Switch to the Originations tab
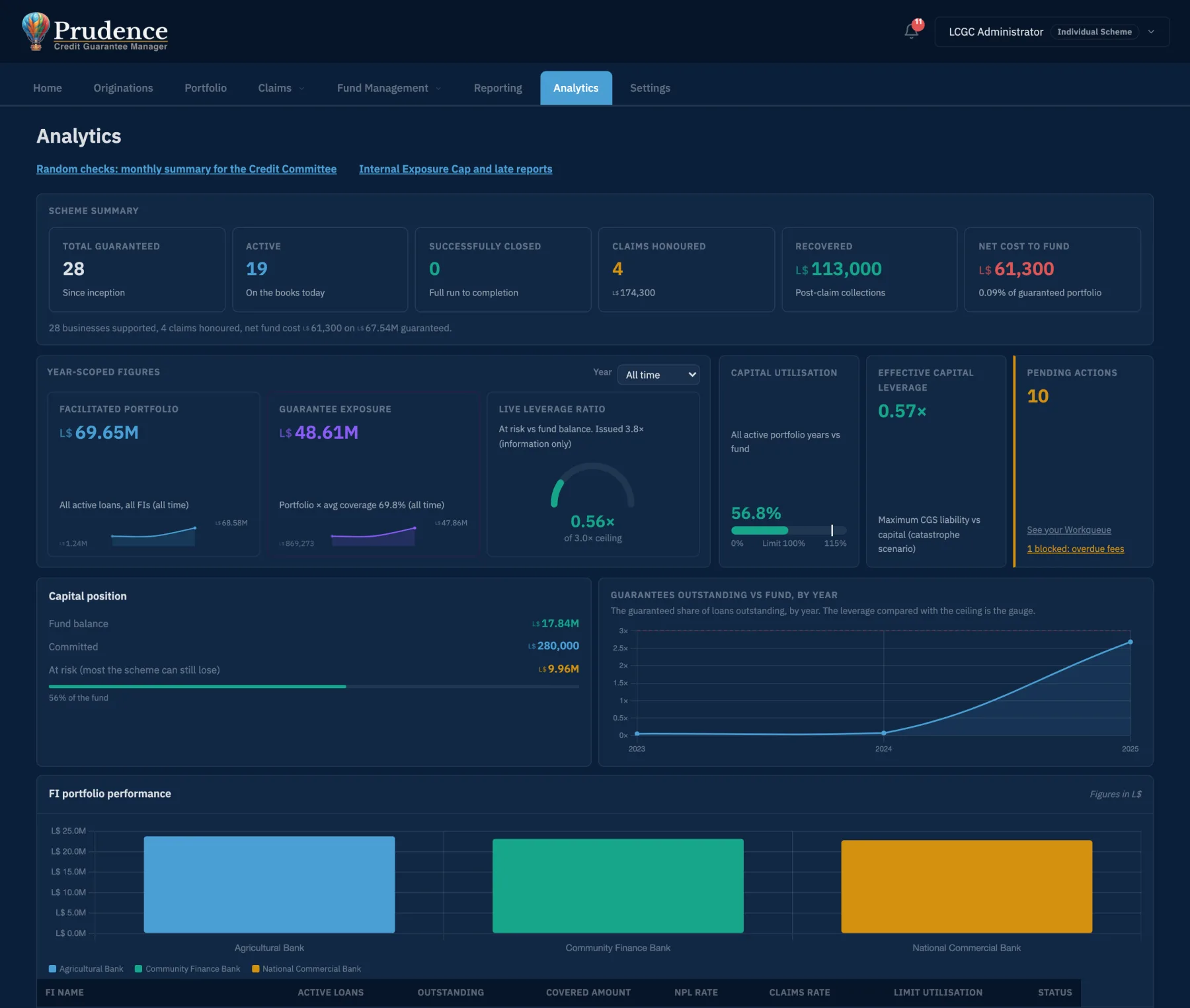1190x1008 pixels. (x=123, y=88)
